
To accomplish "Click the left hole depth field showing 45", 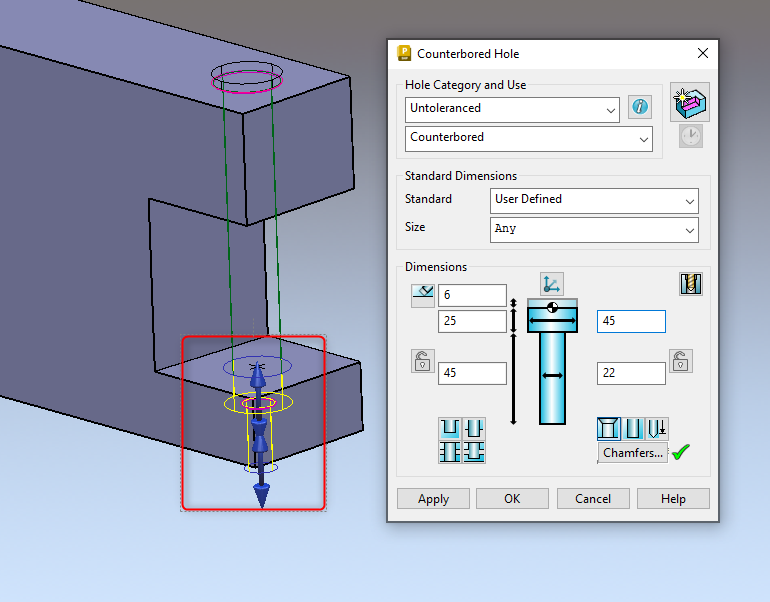I will [x=472, y=373].
